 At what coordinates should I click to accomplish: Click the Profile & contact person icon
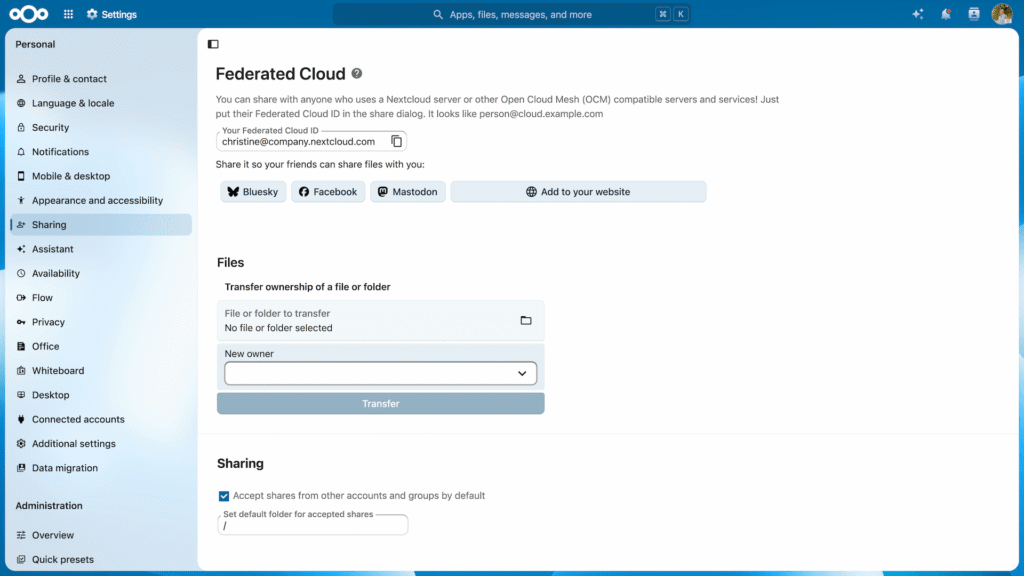coord(21,78)
